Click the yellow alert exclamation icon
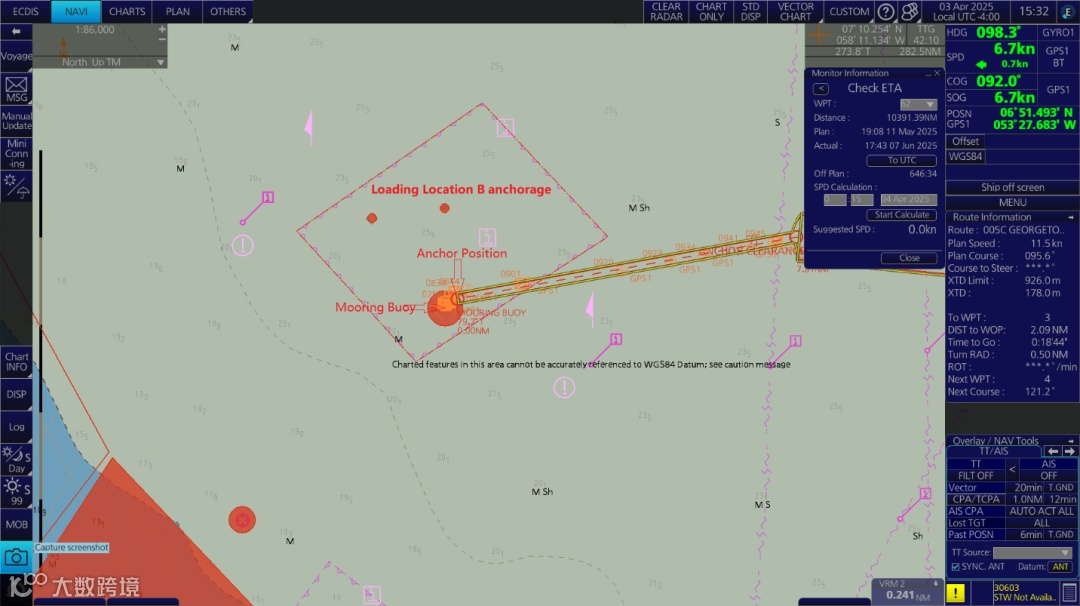Screen dimensions: 1080x606 [955, 592]
